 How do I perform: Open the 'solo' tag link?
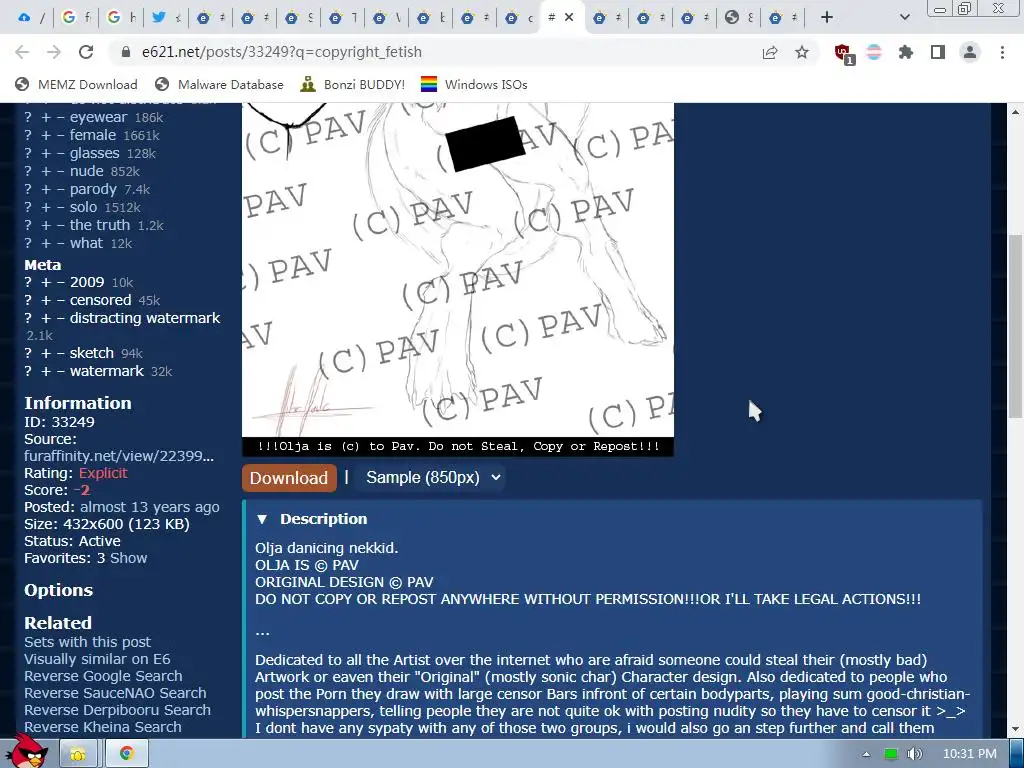point(83,207)
